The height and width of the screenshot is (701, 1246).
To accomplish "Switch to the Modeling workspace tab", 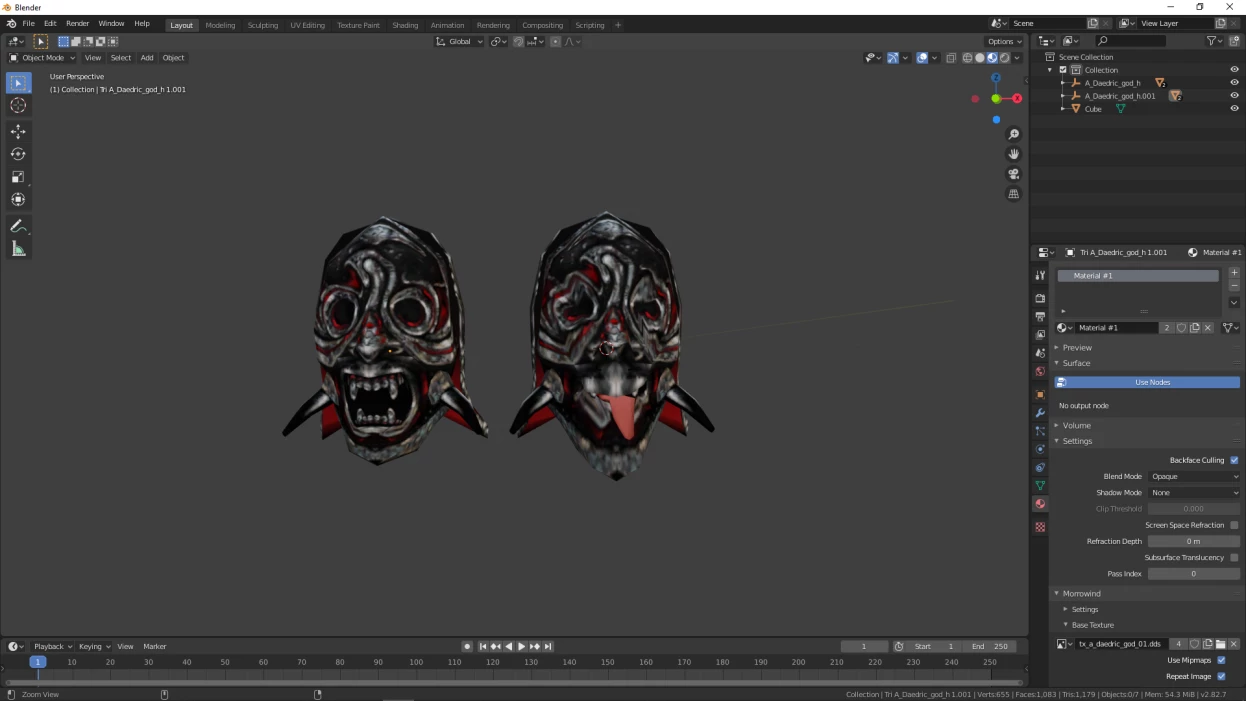I will coord(220,25).
